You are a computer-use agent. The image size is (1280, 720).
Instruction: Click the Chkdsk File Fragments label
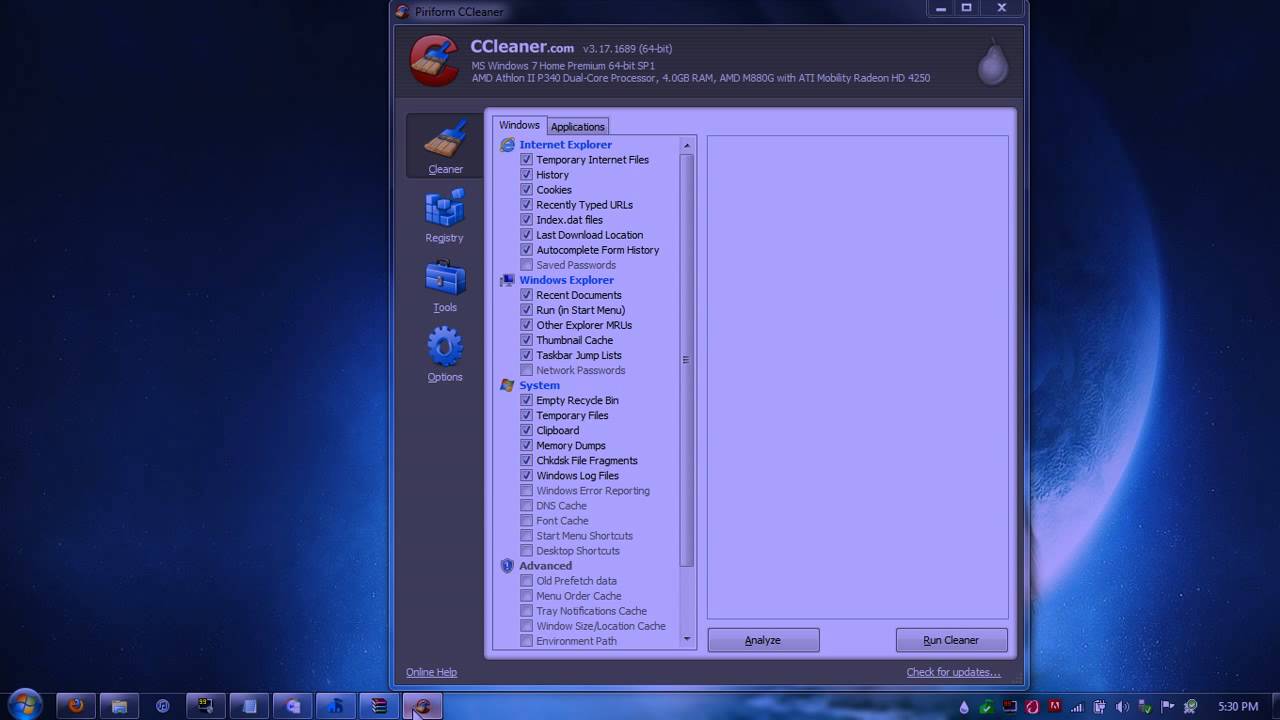tap(587, 461)
